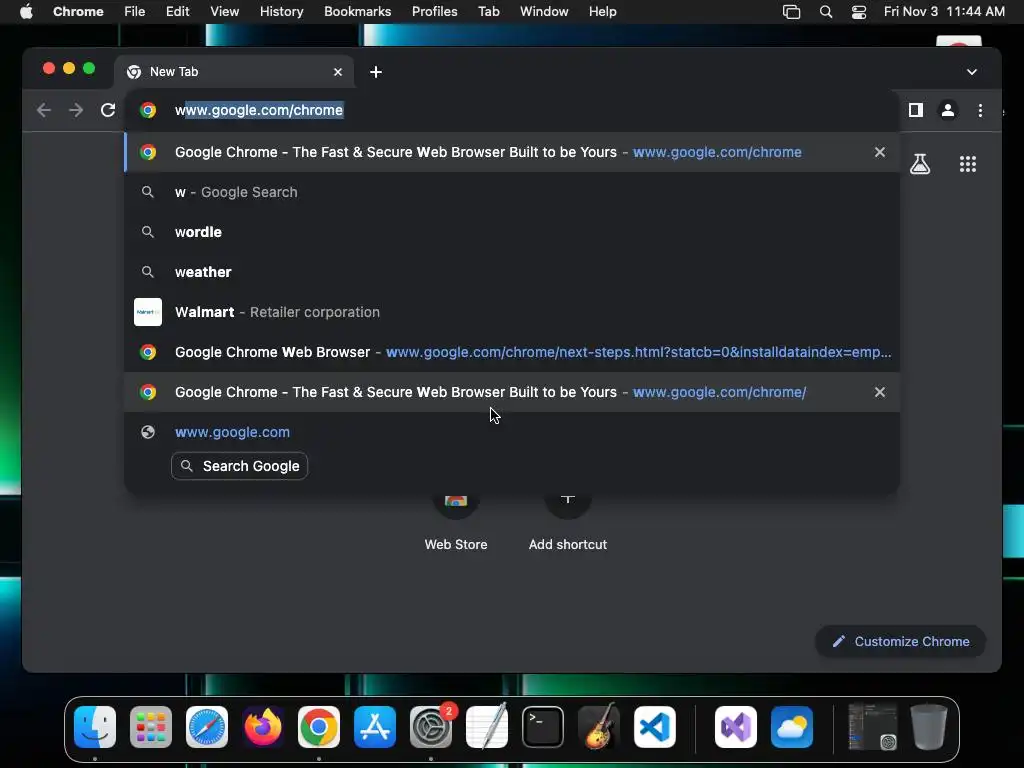Screen dimensions: 1024x768
Task: Click the search icon beside wordle
Action: [148, 232]
